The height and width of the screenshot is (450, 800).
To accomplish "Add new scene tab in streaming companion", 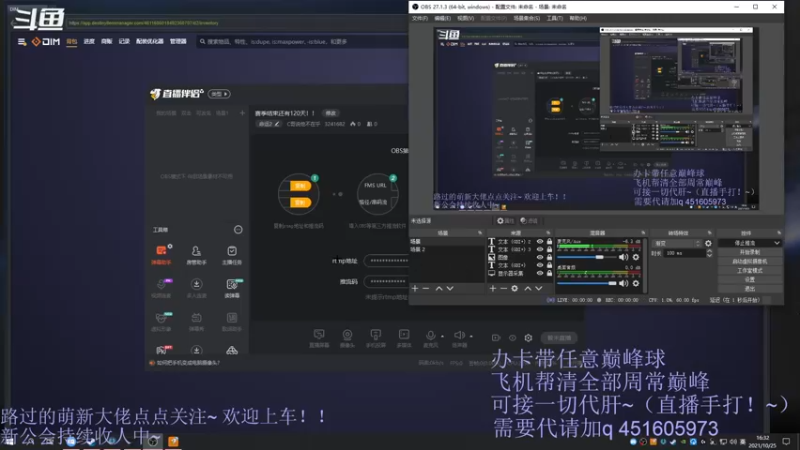I will click(x=242, y=113).
